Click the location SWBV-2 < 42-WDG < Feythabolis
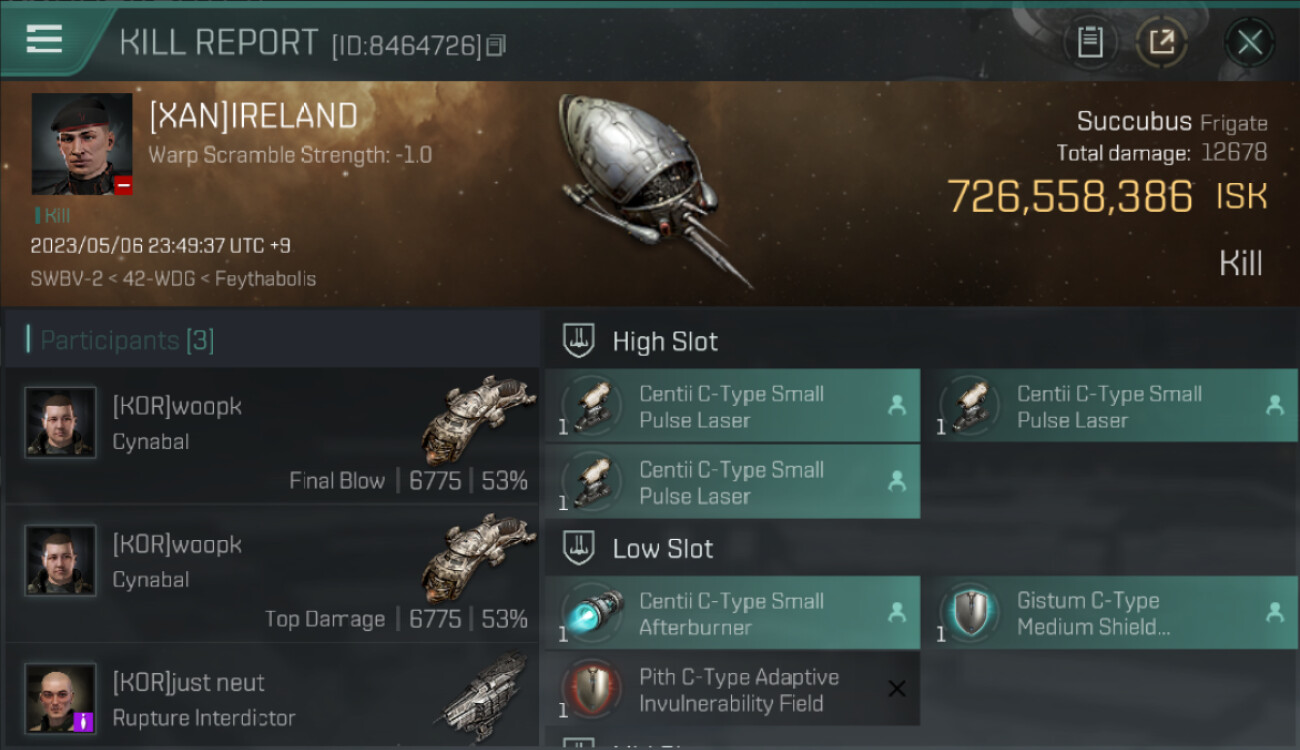 [x=173, y=279]
